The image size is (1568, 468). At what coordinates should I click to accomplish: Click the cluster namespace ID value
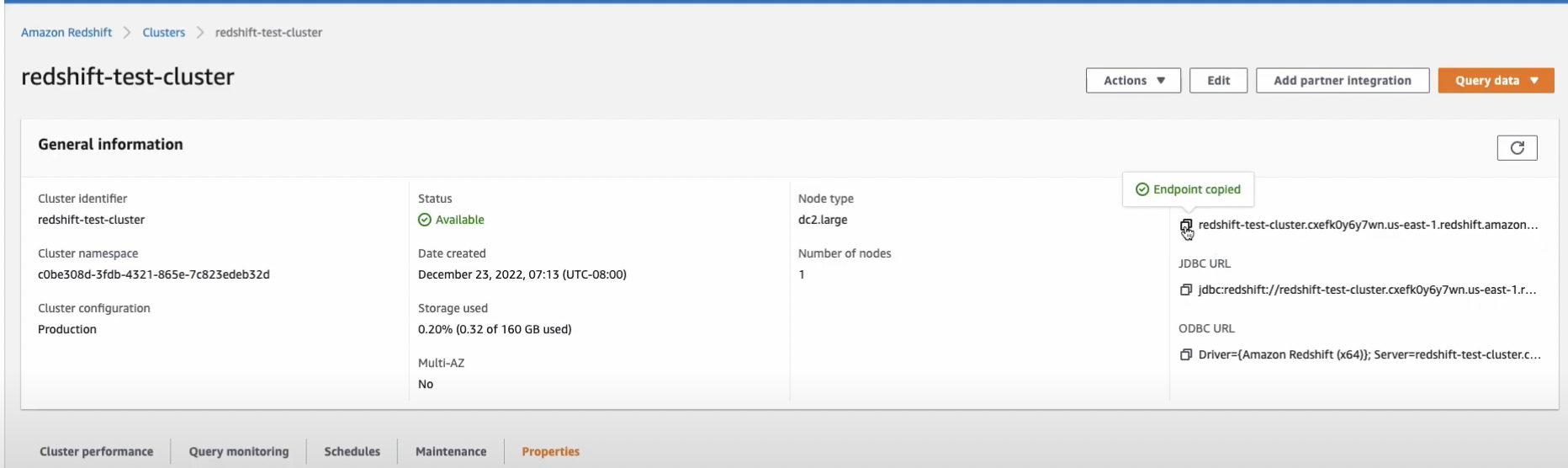click(154, 275)
